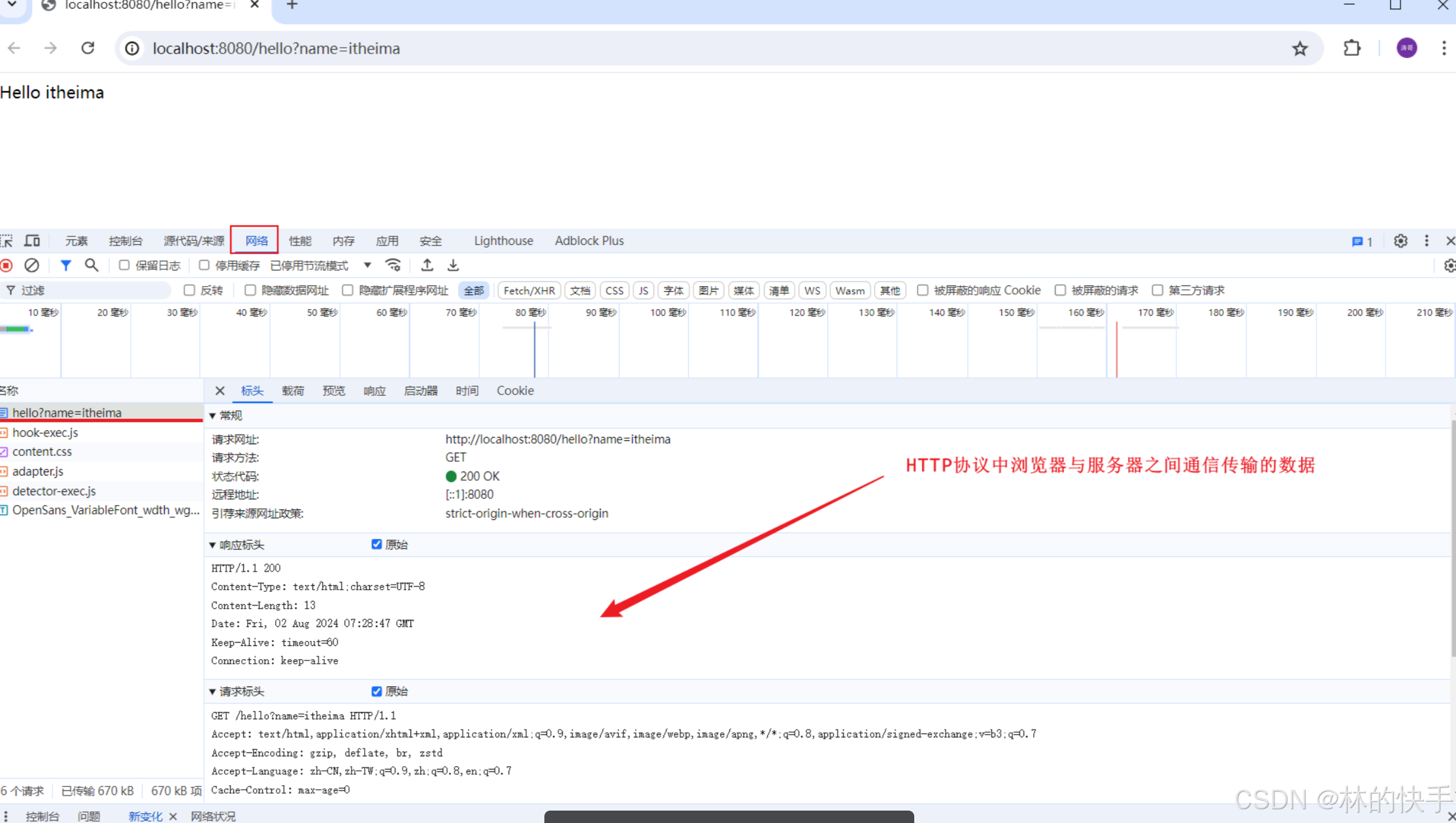Toggle the network filter funnel icon
Screen dimensions: 1456x823
tap(65, 265)
